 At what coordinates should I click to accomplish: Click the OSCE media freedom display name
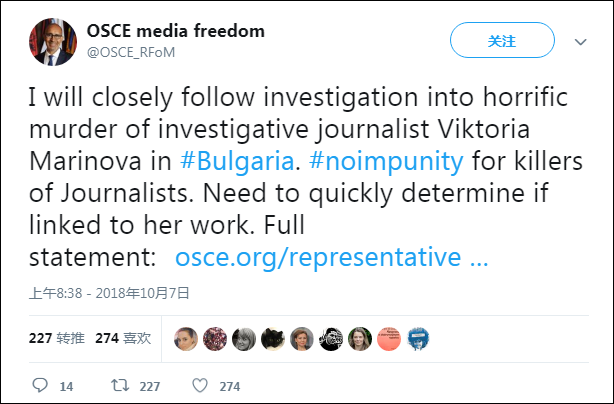pyautogui.click(x=176, y=31)
